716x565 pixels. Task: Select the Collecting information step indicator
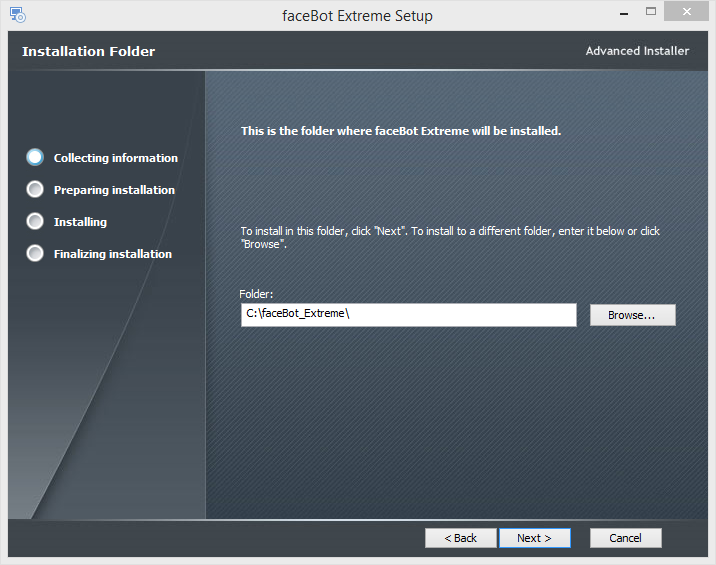pos(35,157)
